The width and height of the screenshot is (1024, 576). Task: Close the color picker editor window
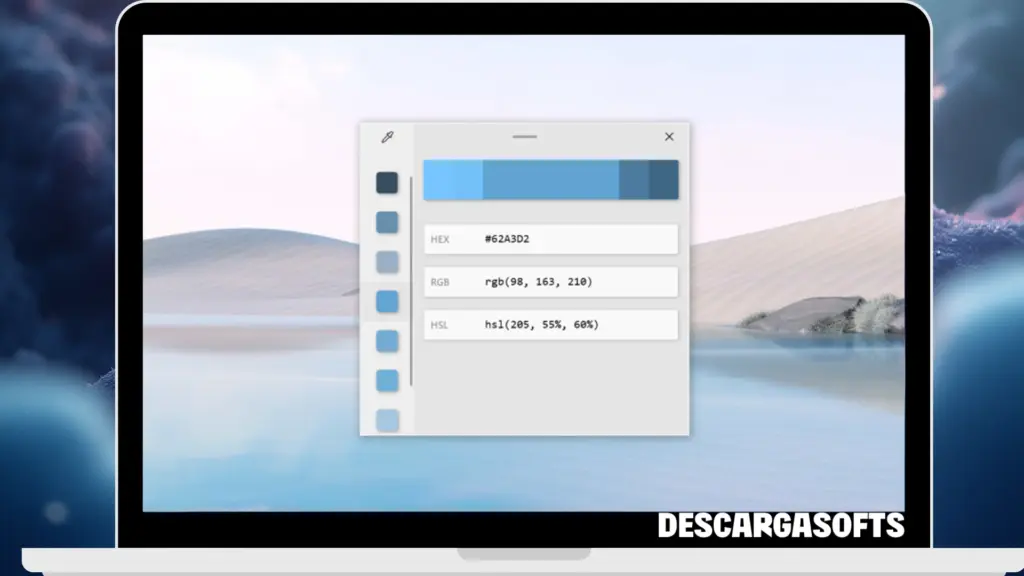click(x=668, y=137)
